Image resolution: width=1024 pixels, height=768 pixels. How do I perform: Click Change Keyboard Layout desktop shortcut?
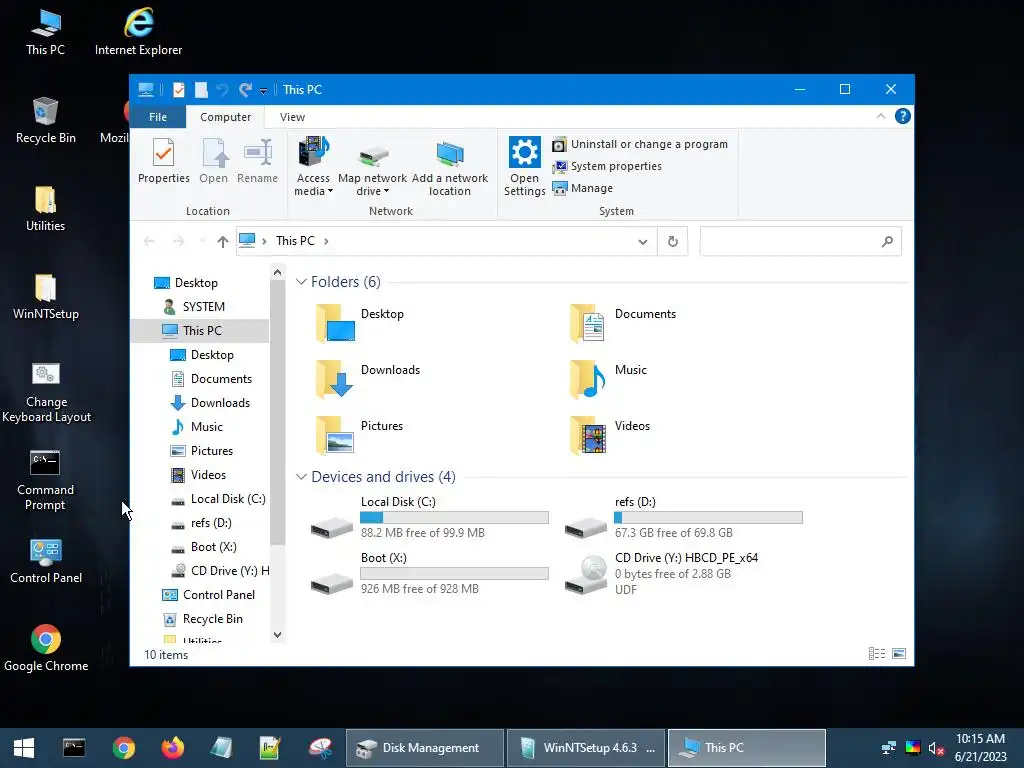coord(46,392)
